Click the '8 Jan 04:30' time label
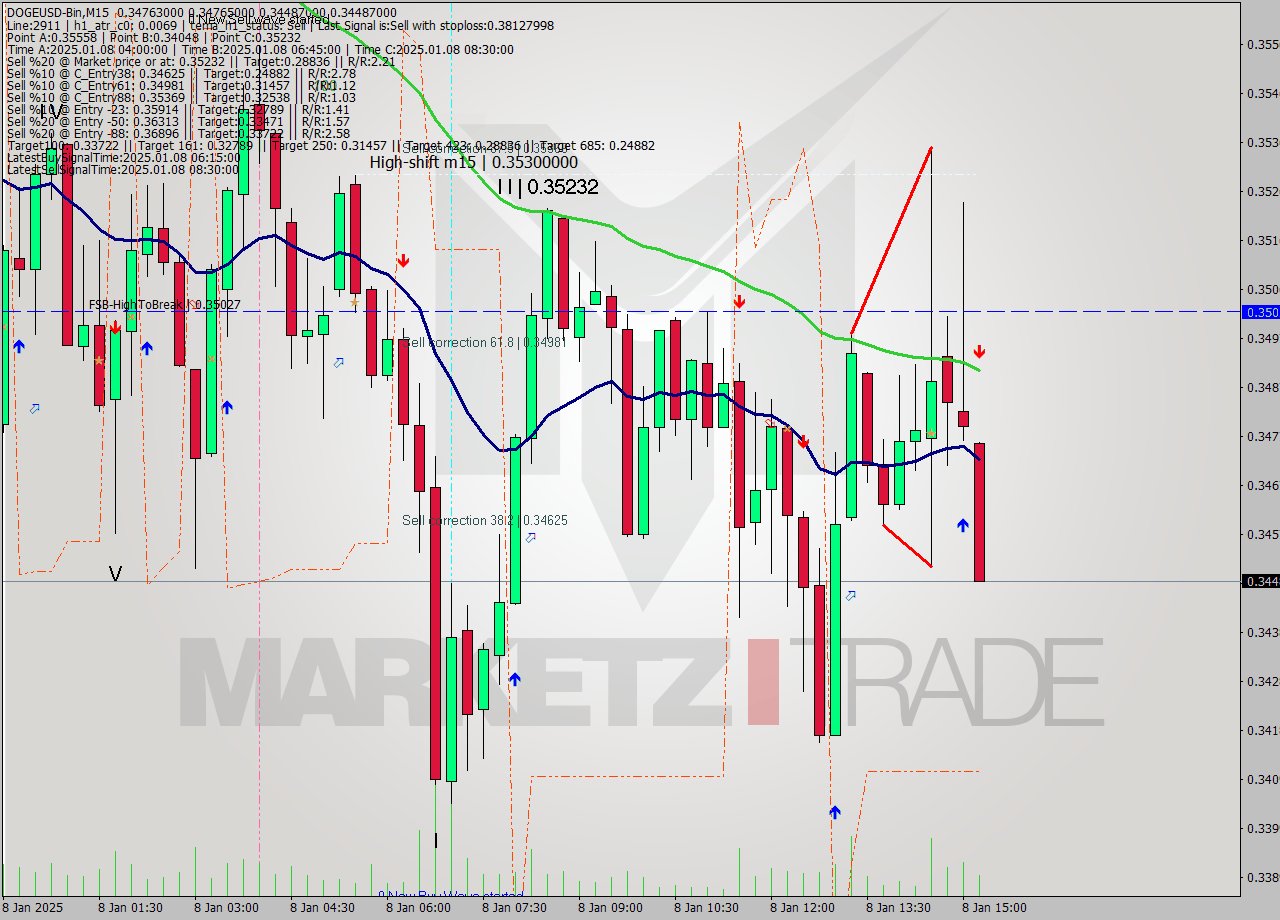Image resolution: width=1280 pixels, height=920 pixels. pos(322,908)
